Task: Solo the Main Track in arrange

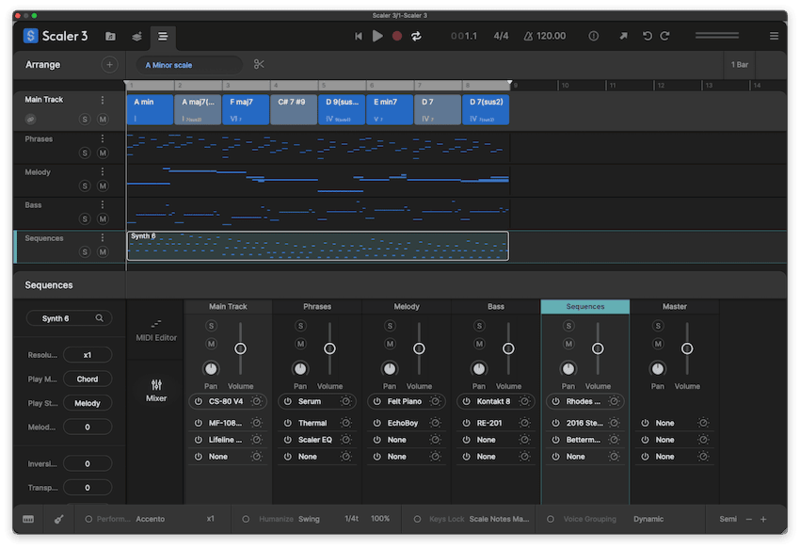Action: [85, 119]
